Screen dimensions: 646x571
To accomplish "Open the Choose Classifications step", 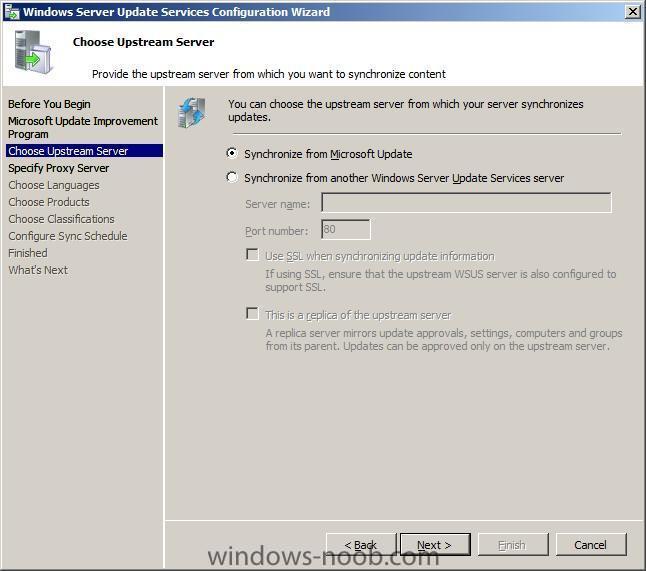I will (61, 219).
